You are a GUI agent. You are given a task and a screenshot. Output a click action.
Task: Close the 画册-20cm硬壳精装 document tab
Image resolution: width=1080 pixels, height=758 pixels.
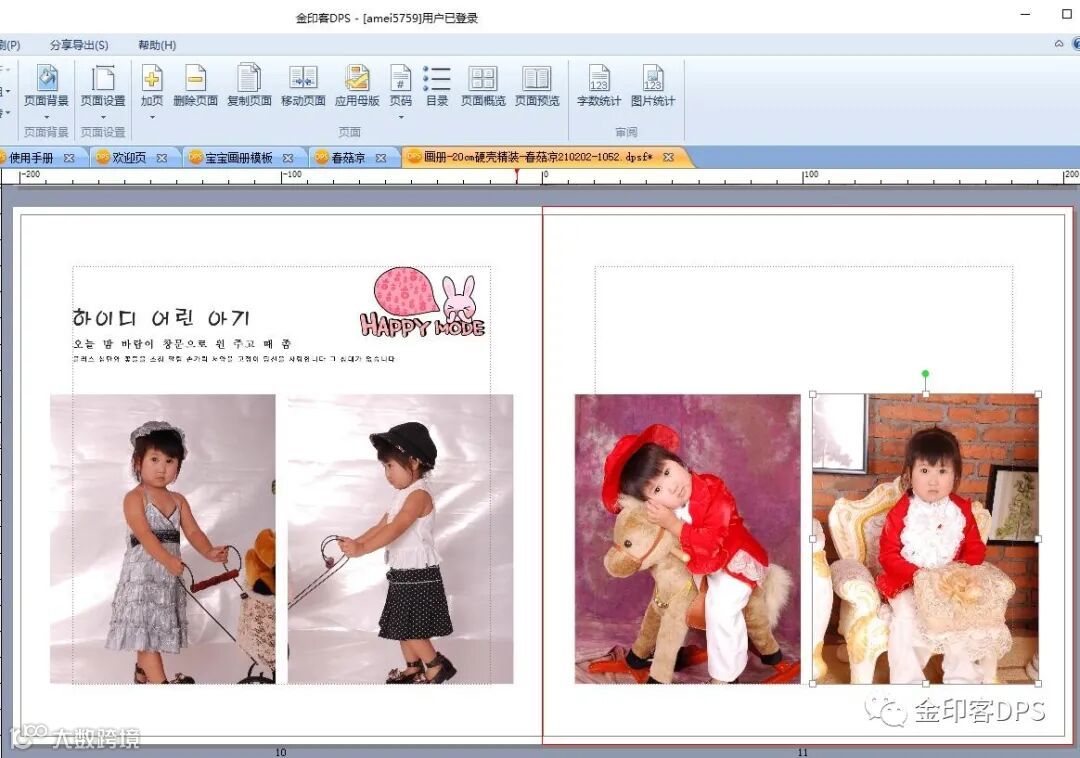point(668,157)
